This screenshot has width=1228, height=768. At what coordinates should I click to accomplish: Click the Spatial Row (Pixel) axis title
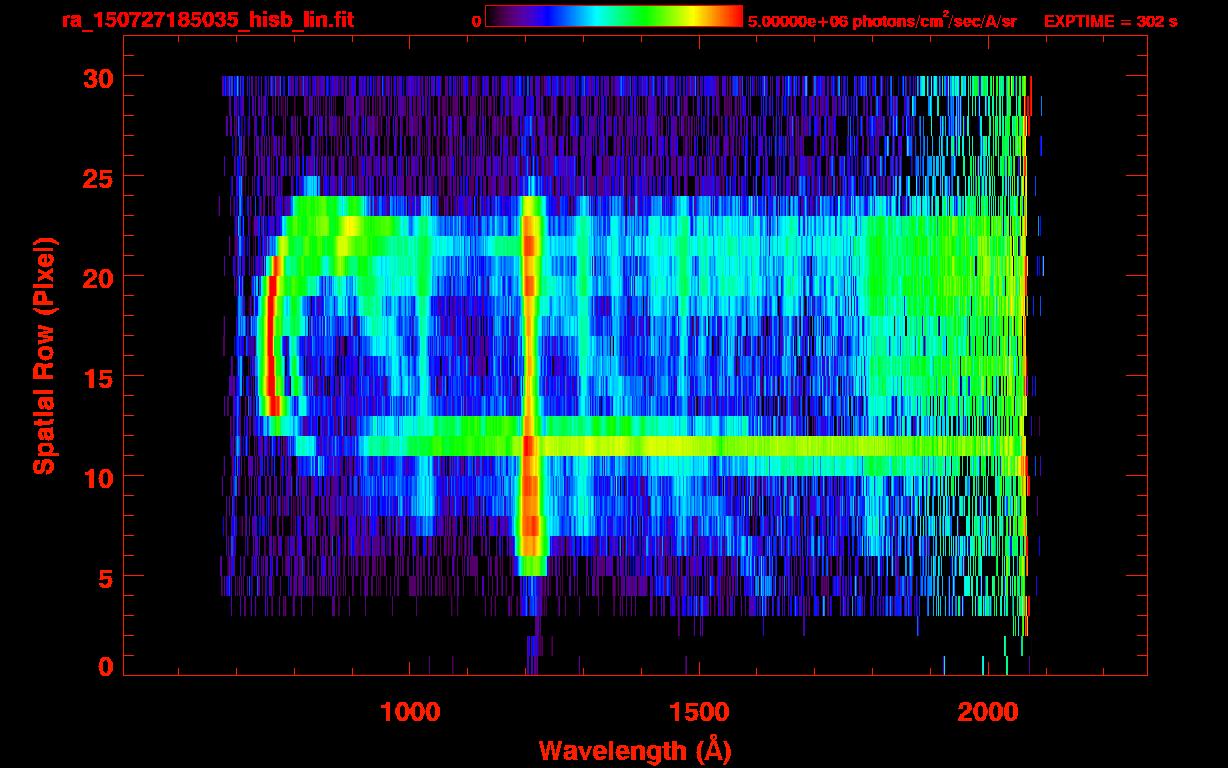tap(43, 356)
